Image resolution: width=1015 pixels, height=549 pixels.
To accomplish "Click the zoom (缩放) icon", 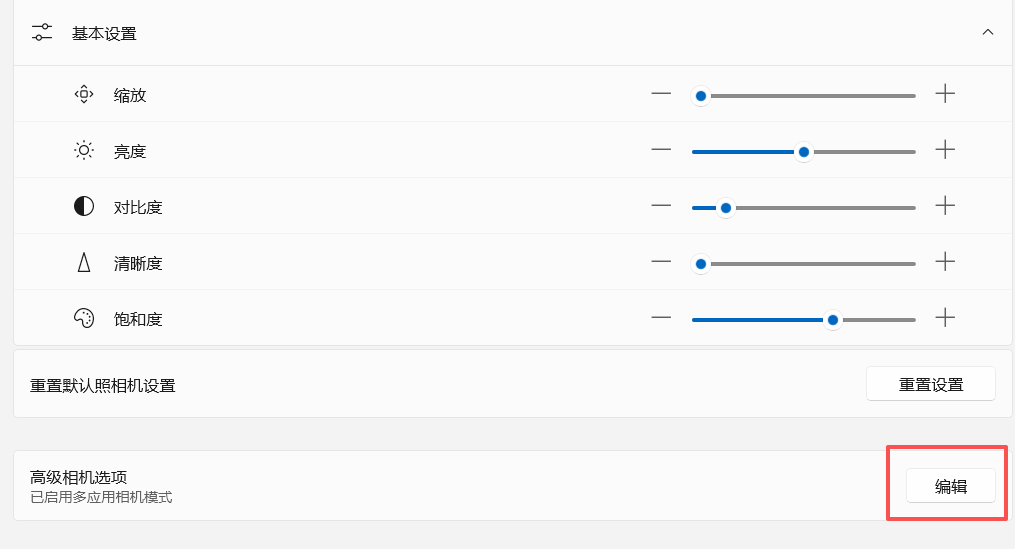I will 84,95.
